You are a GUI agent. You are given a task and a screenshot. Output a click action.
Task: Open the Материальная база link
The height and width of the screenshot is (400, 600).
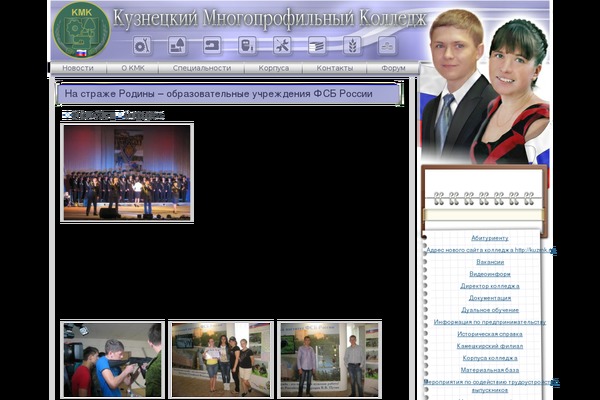point(490,370)
